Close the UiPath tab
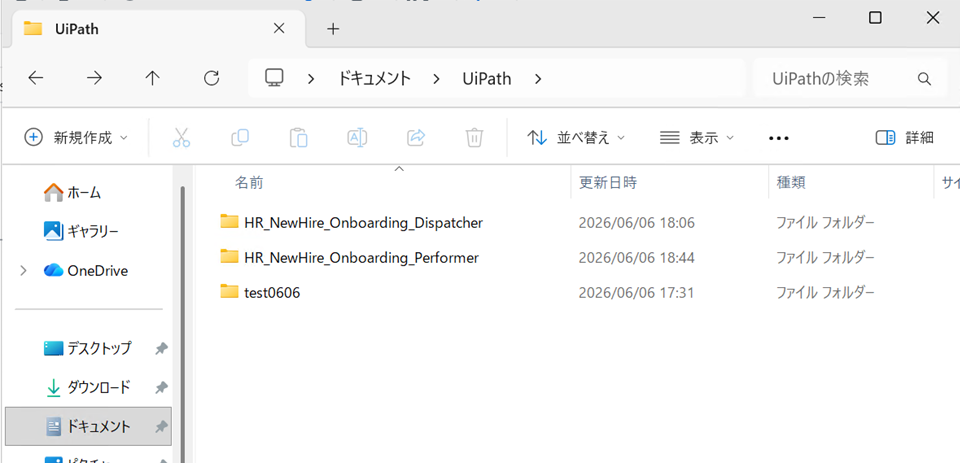This screenshot has width=960, height=463. coord(279,28)
